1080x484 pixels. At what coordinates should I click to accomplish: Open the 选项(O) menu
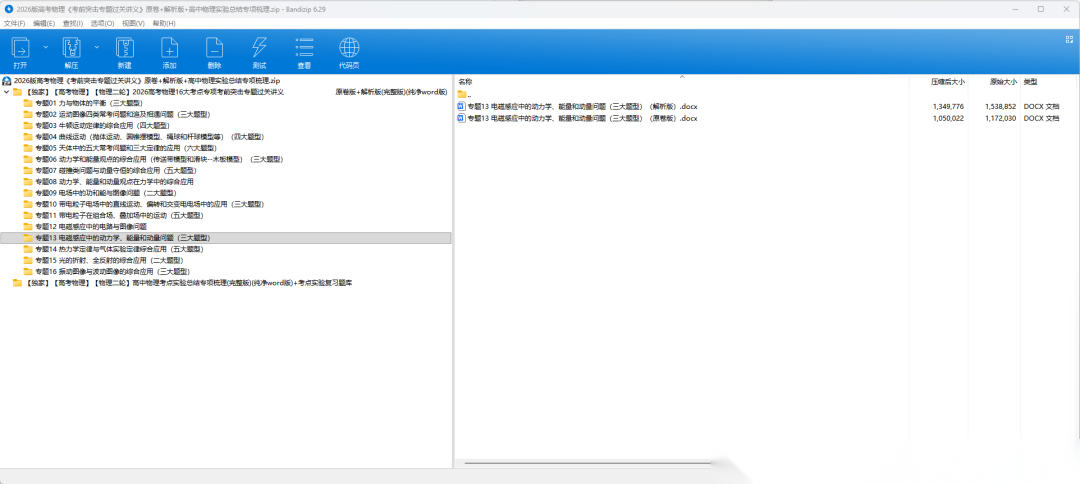(102, 22)
